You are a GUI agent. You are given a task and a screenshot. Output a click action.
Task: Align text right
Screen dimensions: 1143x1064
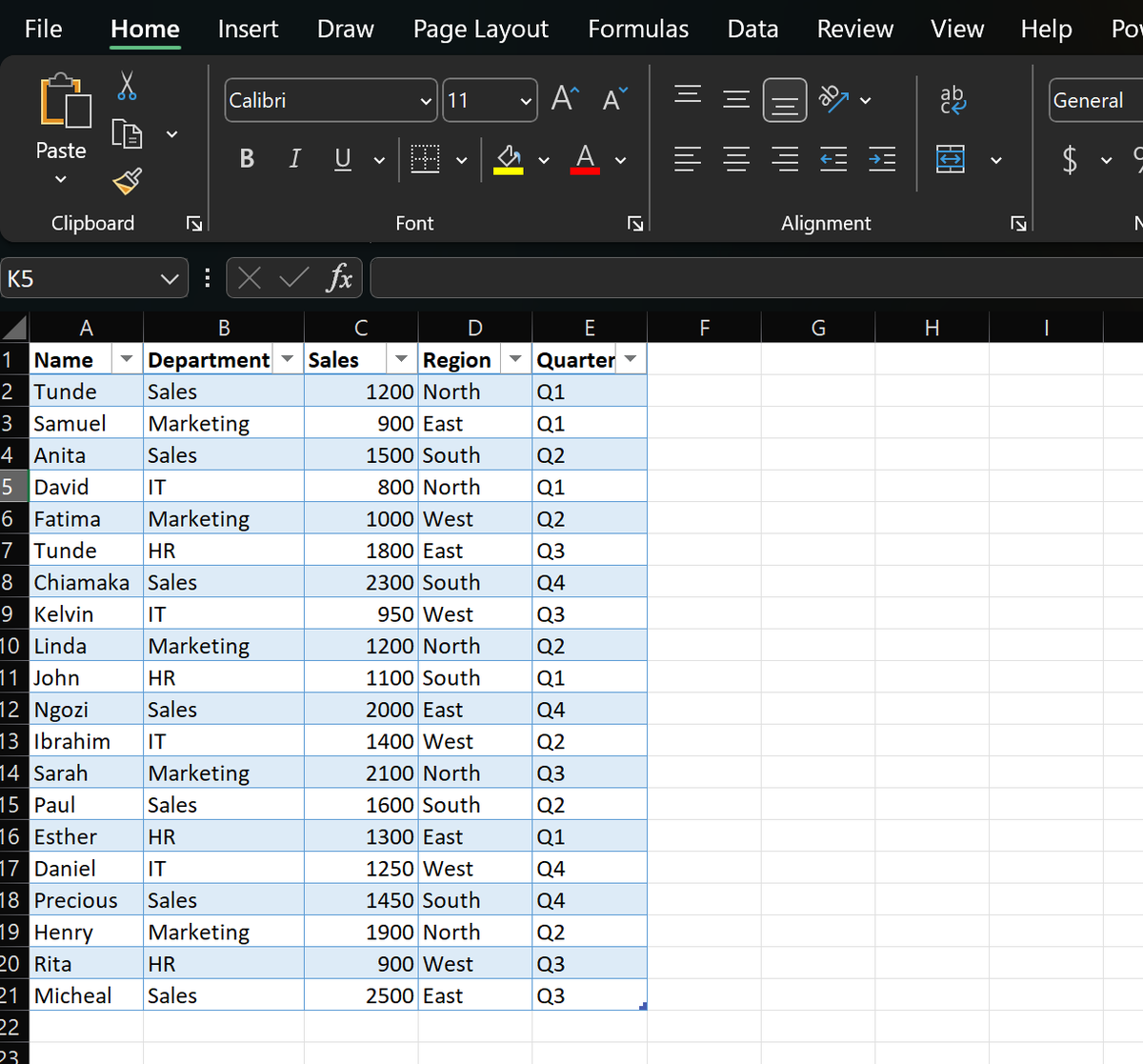(x=785, y=159)
